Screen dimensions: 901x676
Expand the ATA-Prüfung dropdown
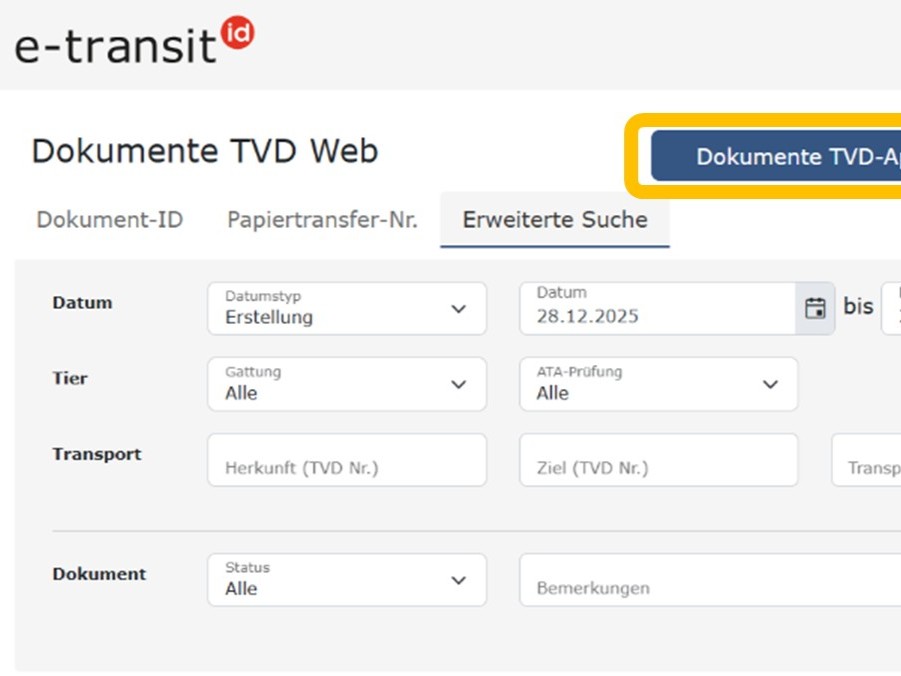[658, 384]
